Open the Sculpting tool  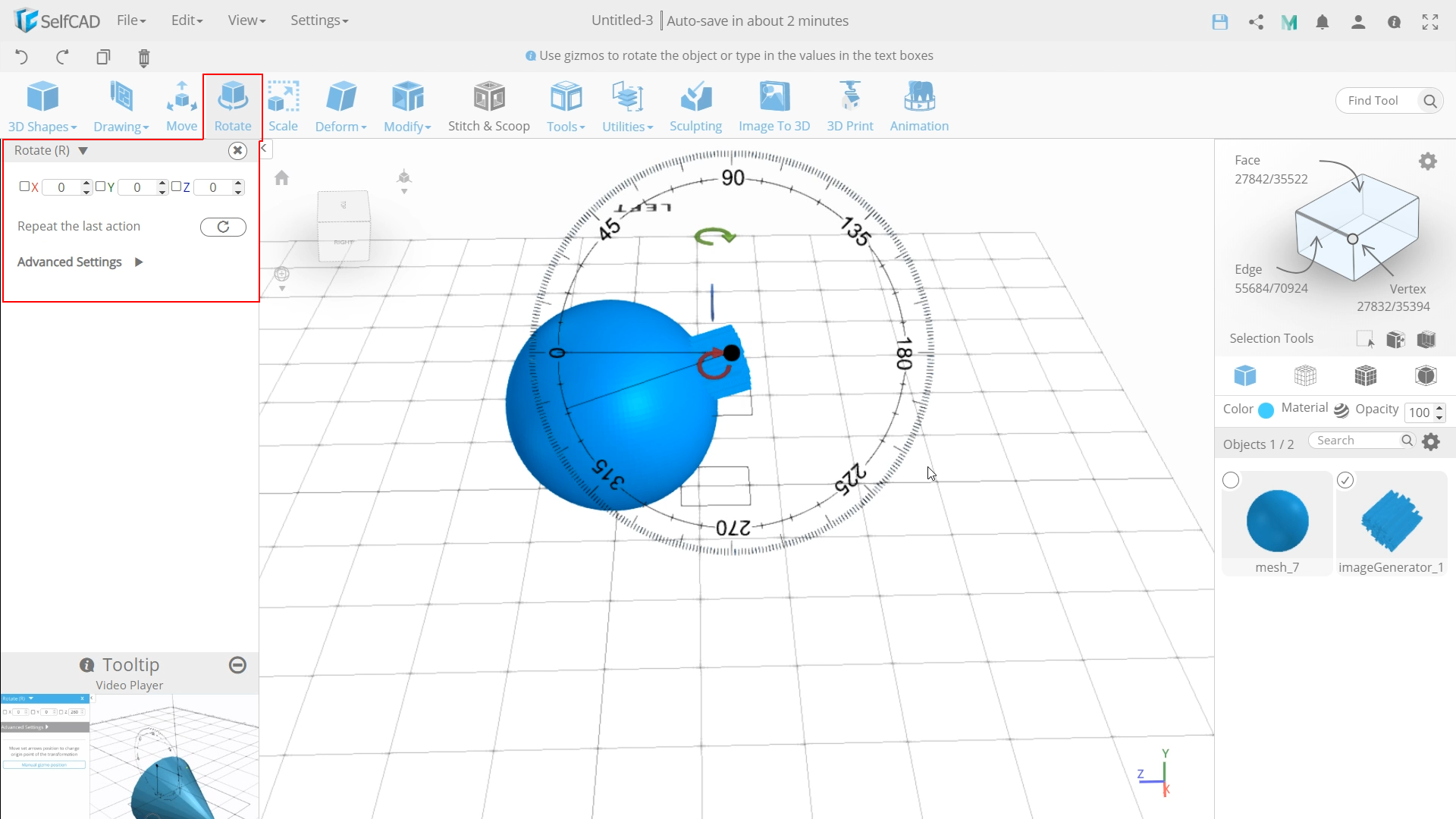coord(695,107)
